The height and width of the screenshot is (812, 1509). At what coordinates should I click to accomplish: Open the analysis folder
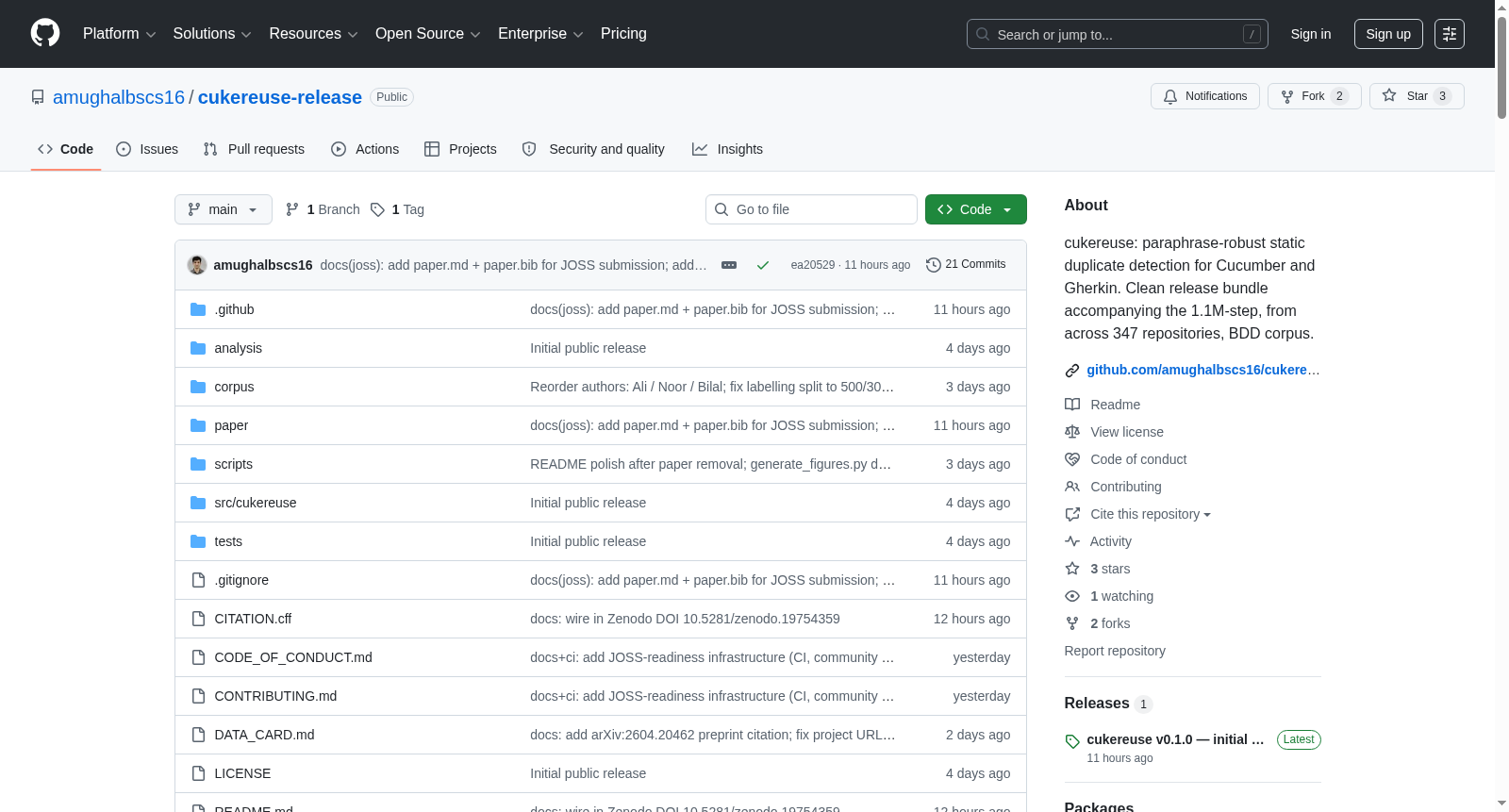(238, 348)
